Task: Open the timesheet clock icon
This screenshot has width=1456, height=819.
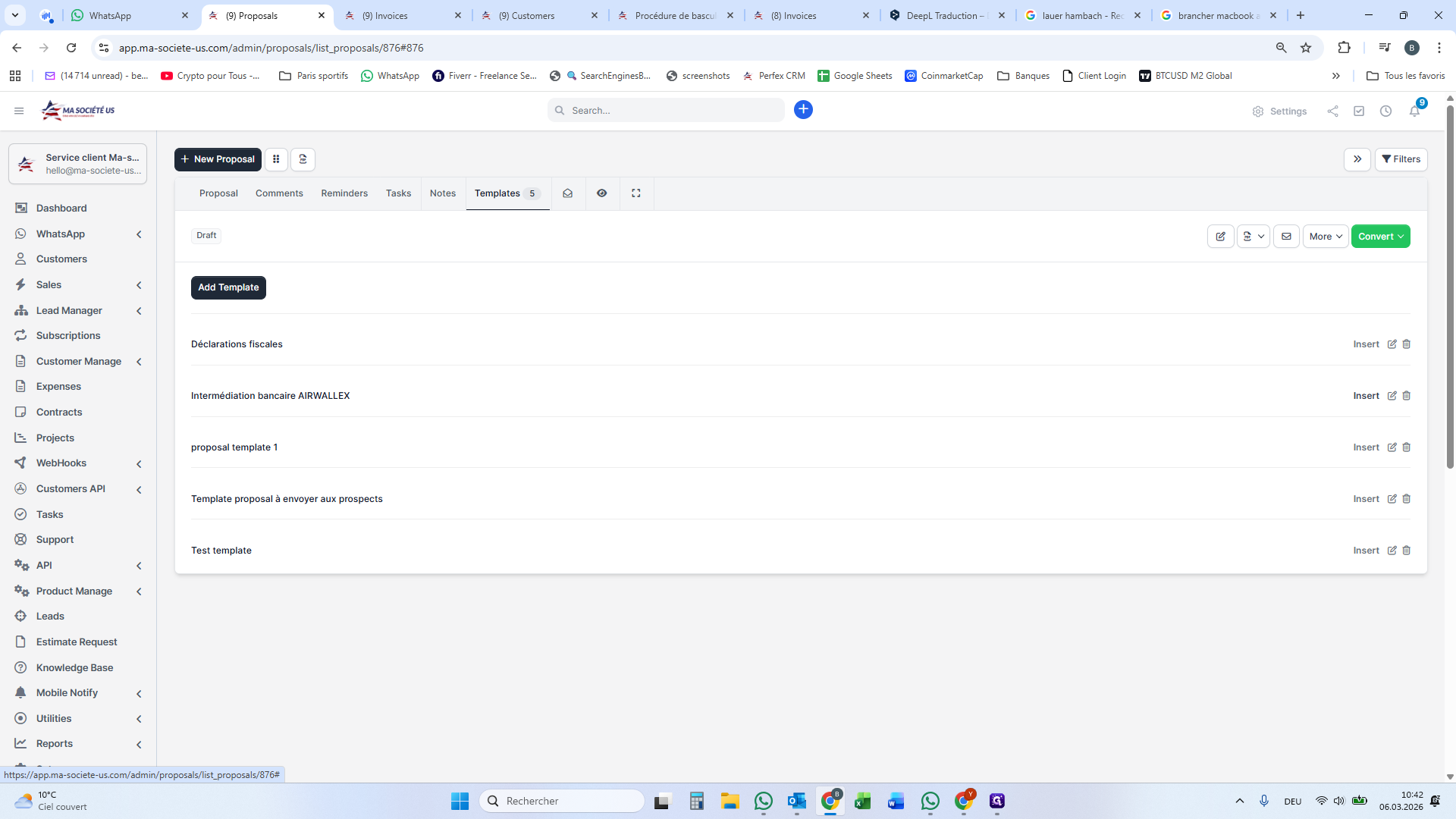Action: point(1385,111)
